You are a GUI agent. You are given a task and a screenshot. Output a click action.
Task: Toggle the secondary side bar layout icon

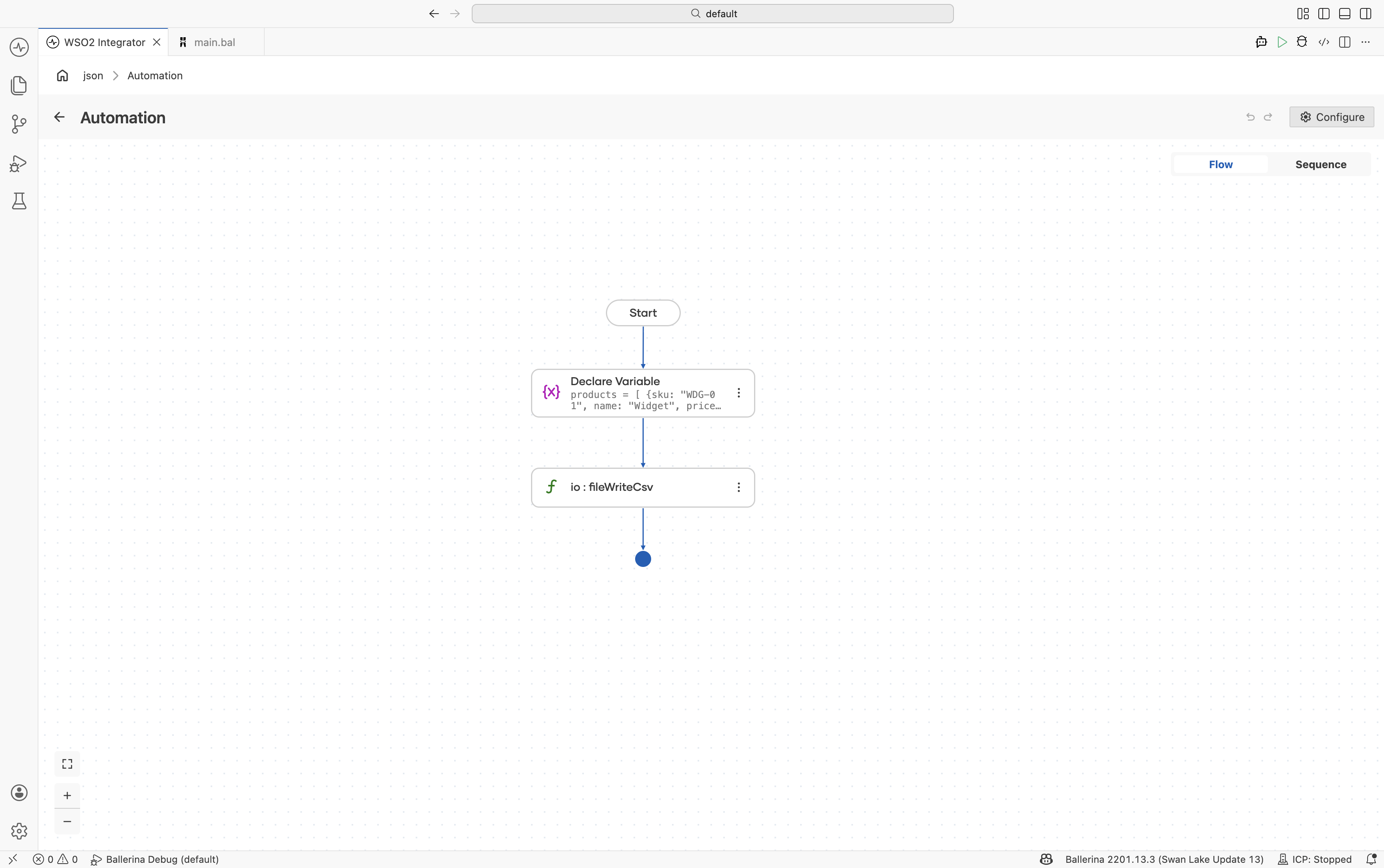tap(1366, 14)
